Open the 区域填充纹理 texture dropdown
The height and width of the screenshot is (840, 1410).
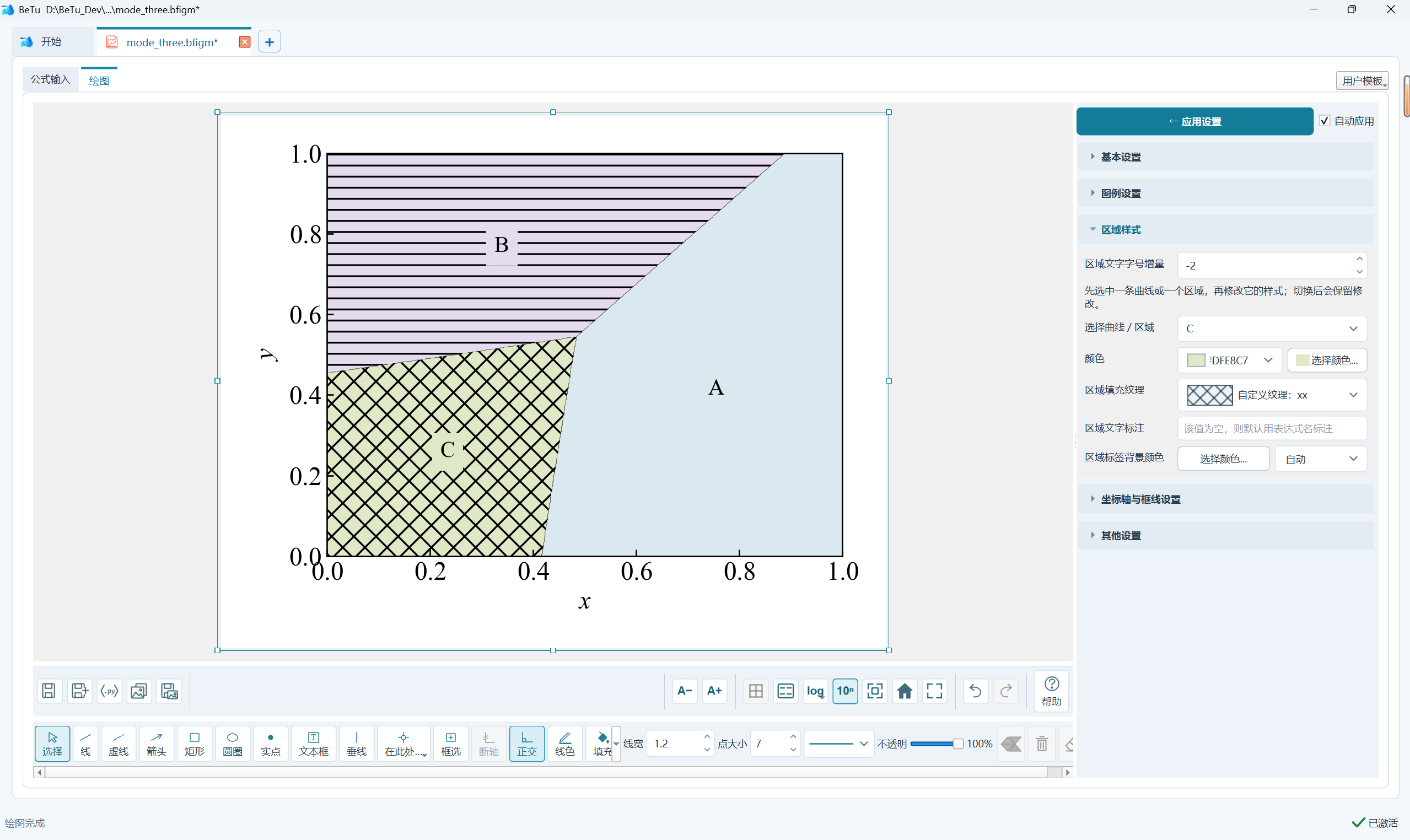coord(1271,395)
